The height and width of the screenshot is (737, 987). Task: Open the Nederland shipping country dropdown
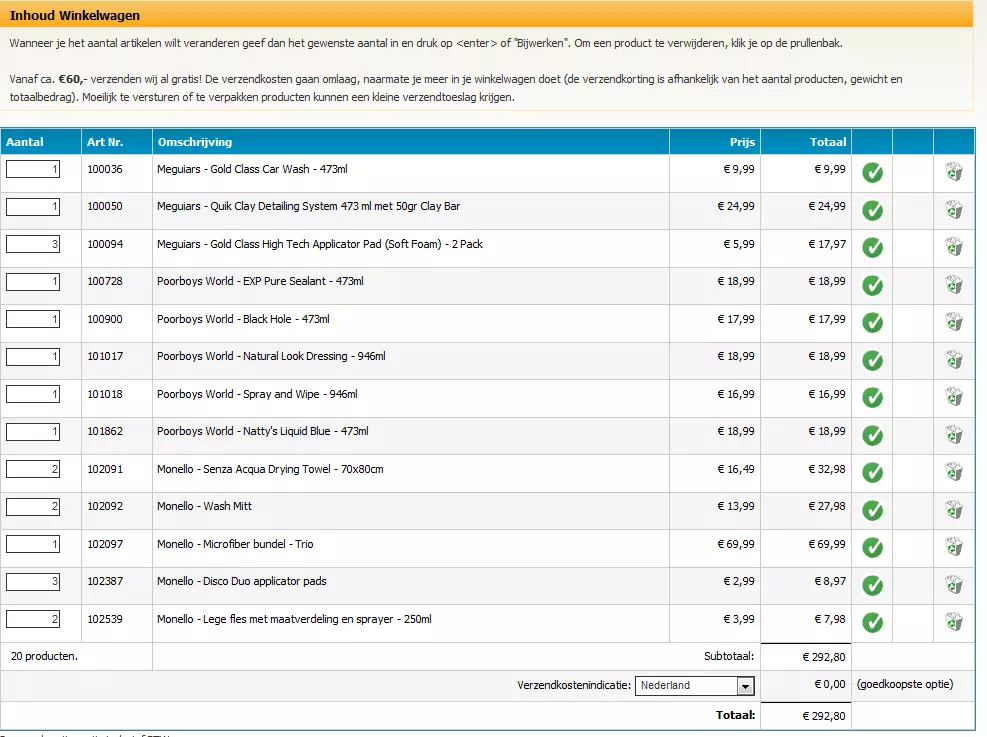(694, 685)
